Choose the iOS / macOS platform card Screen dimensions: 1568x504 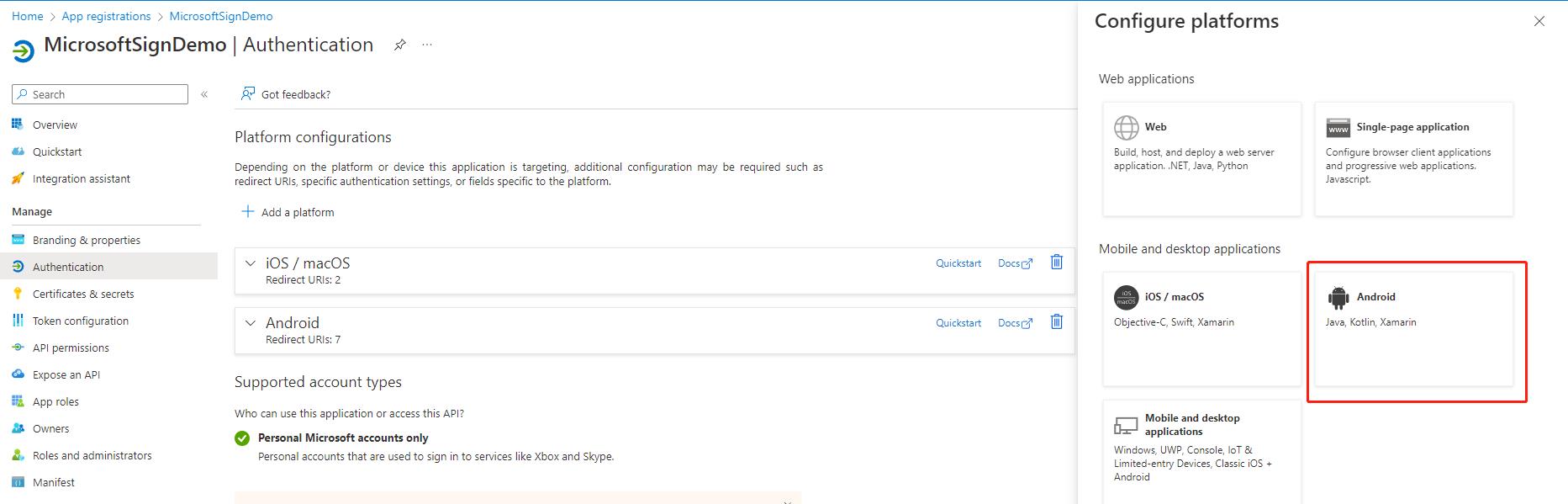(1202, 329)
